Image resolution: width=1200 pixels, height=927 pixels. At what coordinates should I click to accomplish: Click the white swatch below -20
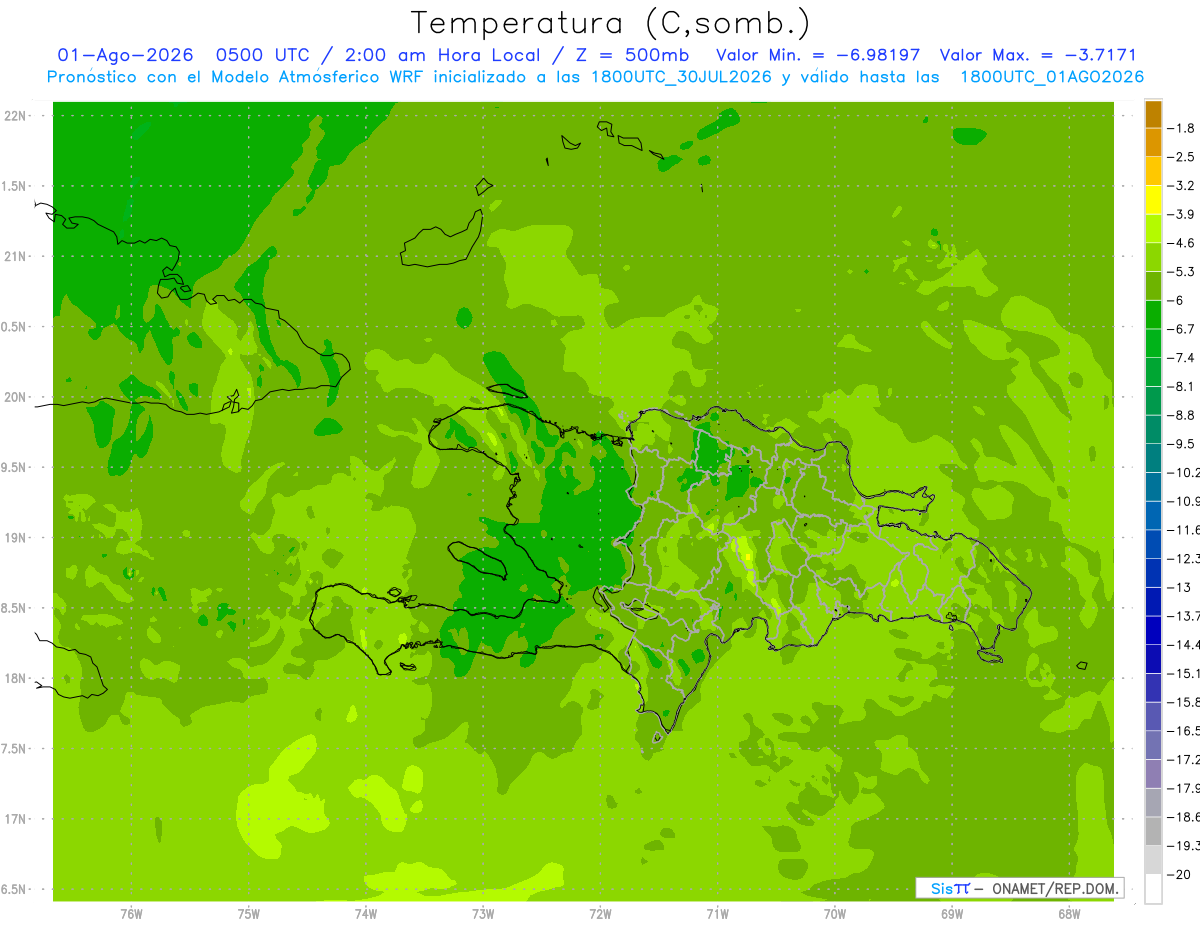point(1153,889)
